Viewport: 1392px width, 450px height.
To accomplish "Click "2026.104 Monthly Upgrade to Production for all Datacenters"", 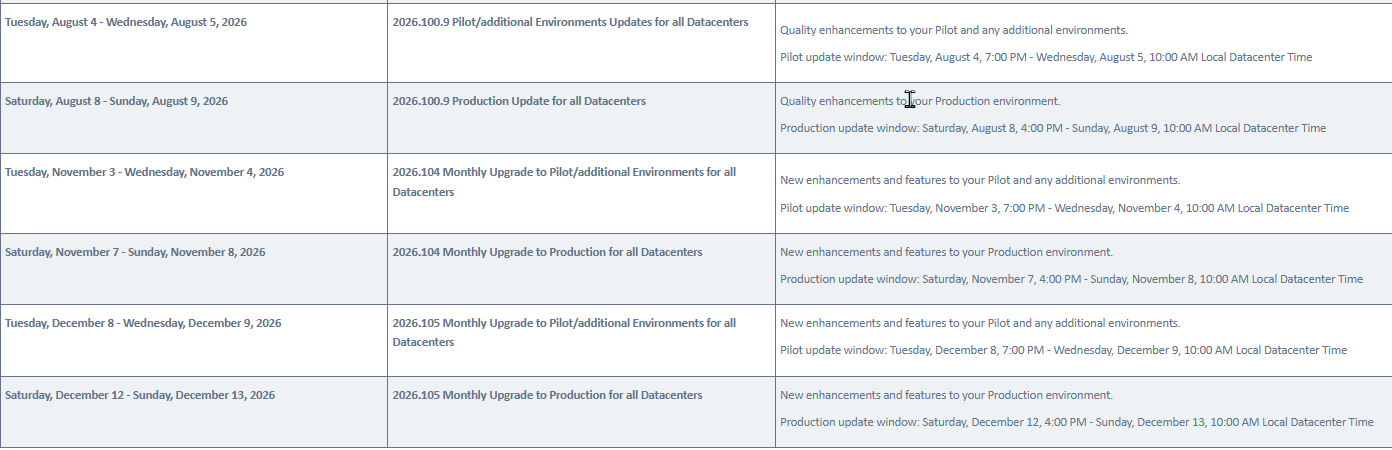I will (547, 252).
